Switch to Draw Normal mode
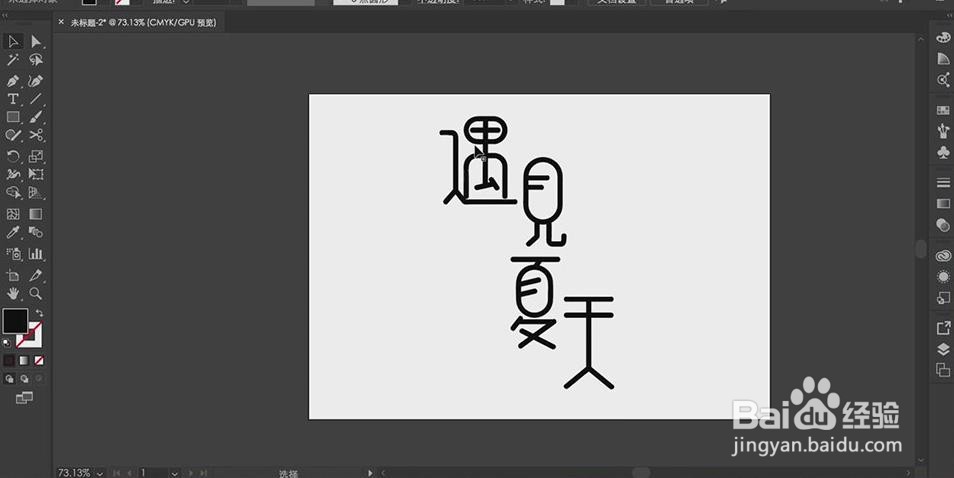 pyautogui.click(x=9, y=379)
